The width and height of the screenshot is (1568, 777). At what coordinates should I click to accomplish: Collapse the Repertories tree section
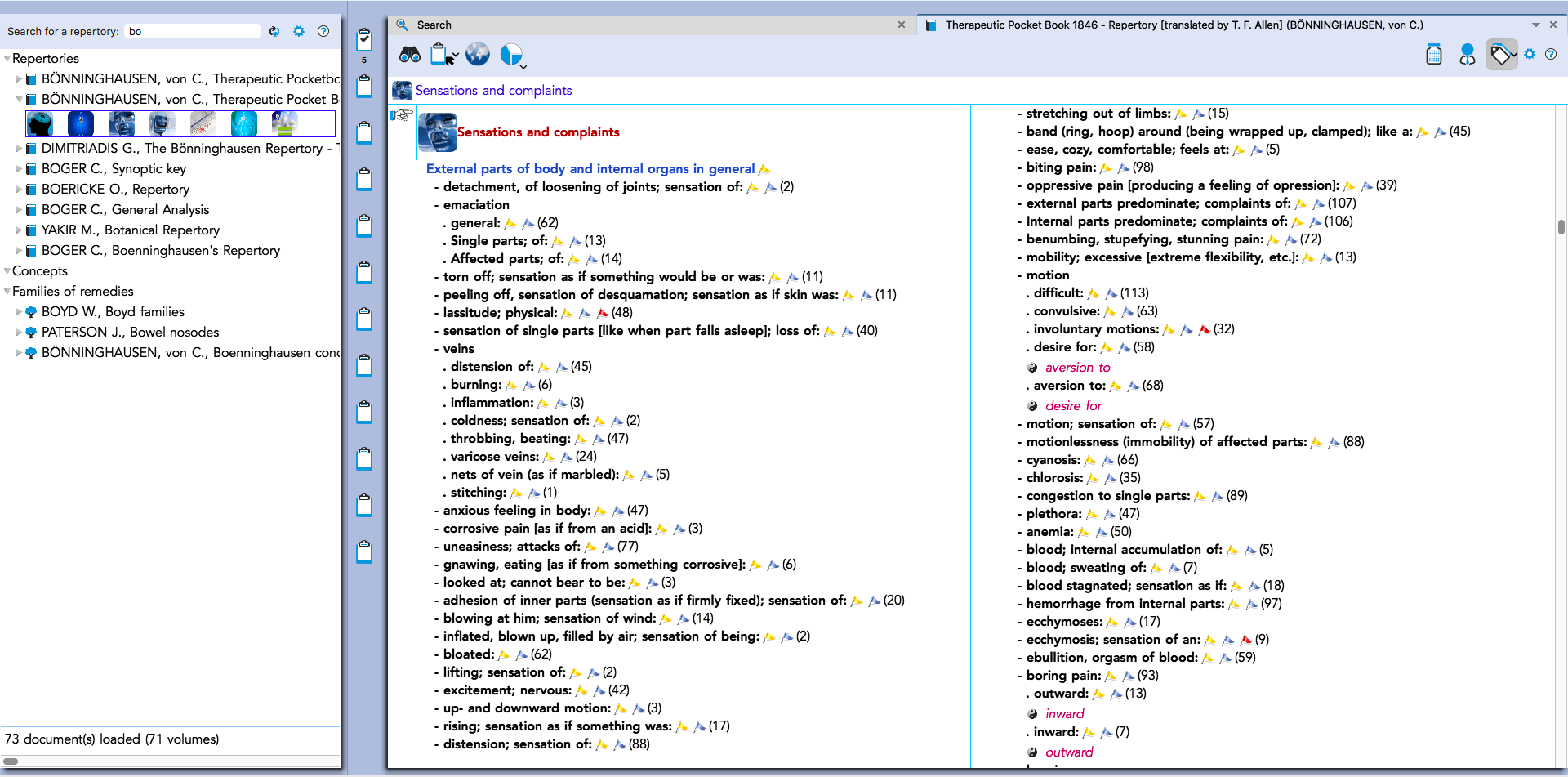coord(7,59)
